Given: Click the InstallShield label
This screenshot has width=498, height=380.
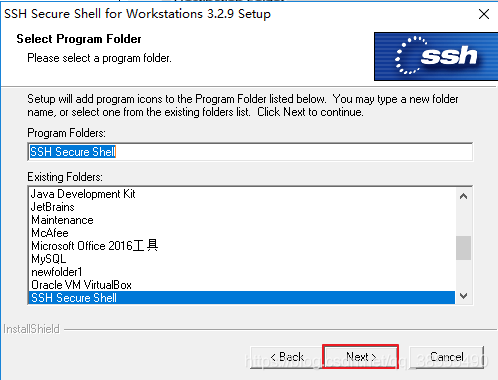Looking at the screenshot, I should 31,329.
